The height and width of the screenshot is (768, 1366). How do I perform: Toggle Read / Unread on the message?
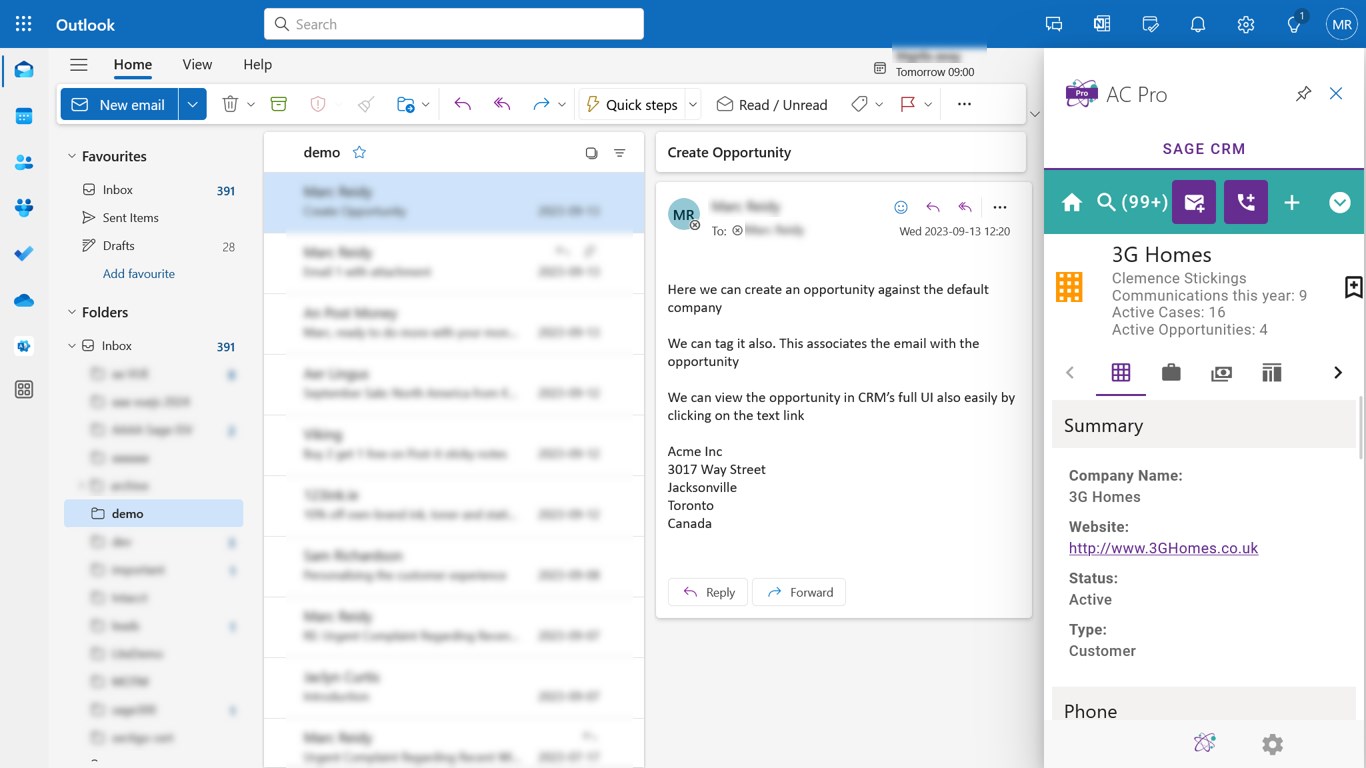(772, 104)
